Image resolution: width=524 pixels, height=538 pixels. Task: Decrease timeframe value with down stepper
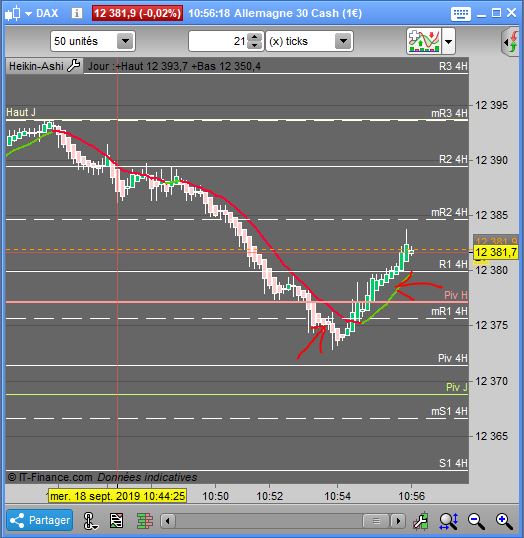255,46
